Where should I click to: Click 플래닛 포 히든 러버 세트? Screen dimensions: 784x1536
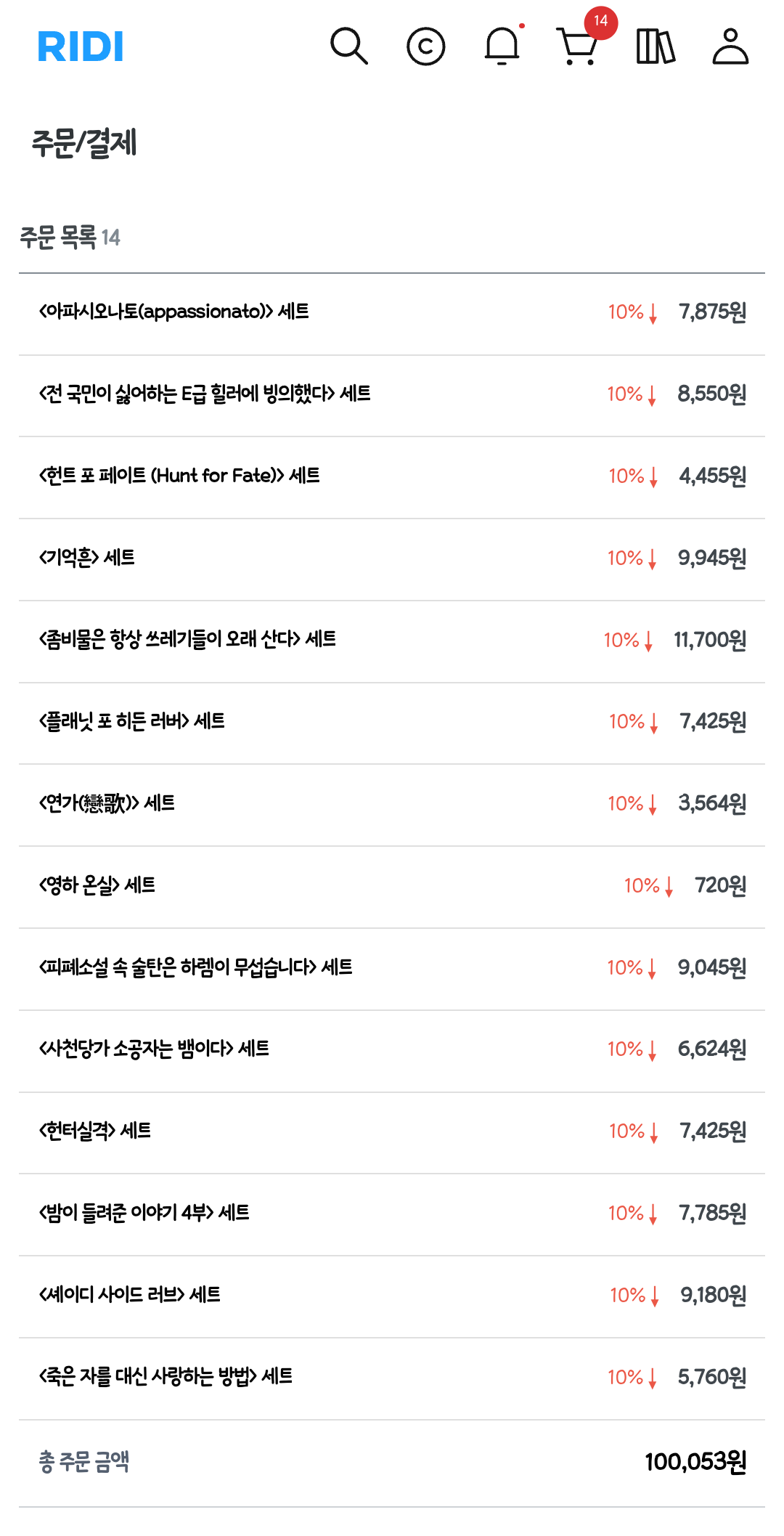point(132,721)
